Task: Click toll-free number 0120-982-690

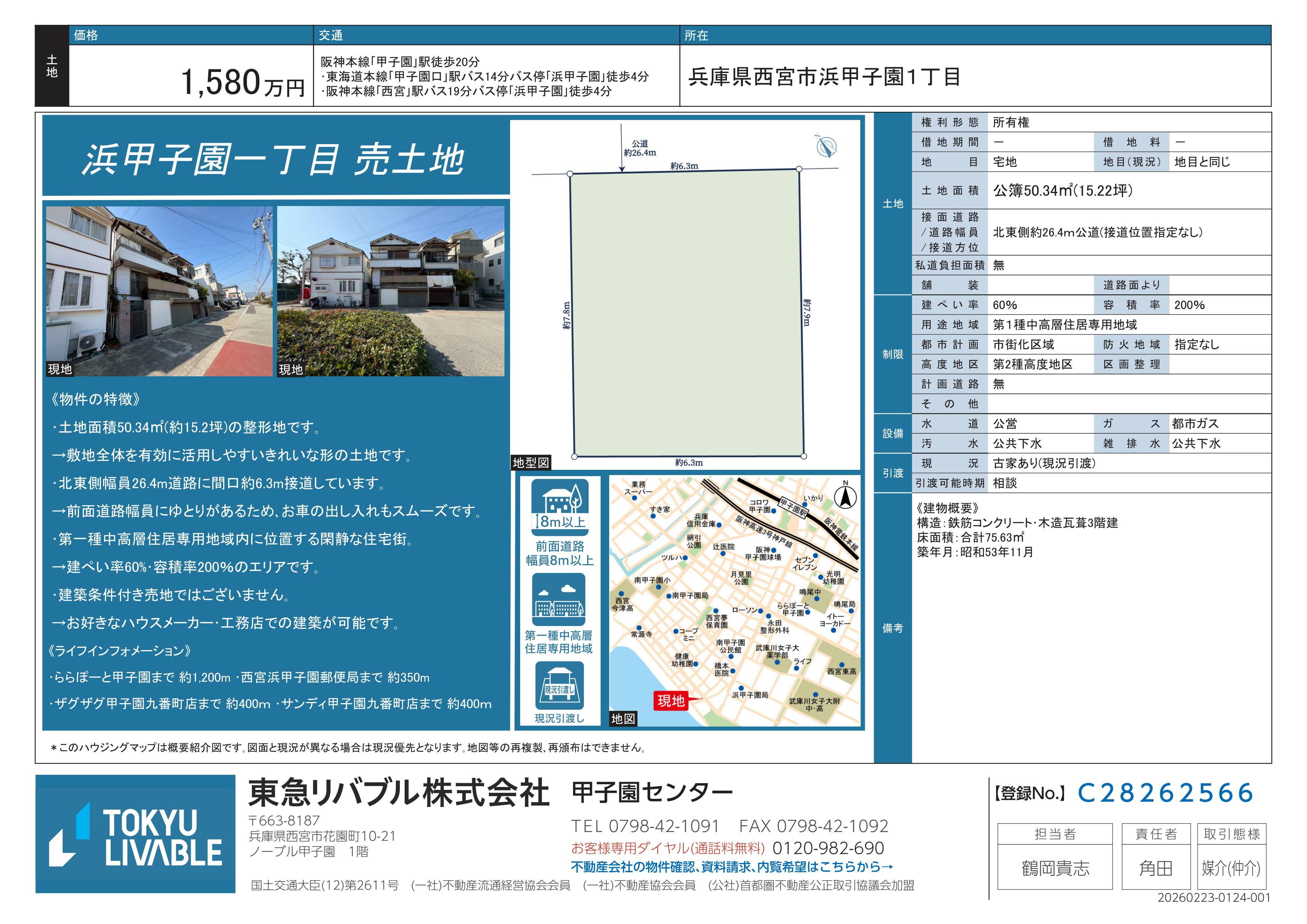Action: (x=828, y=848)
